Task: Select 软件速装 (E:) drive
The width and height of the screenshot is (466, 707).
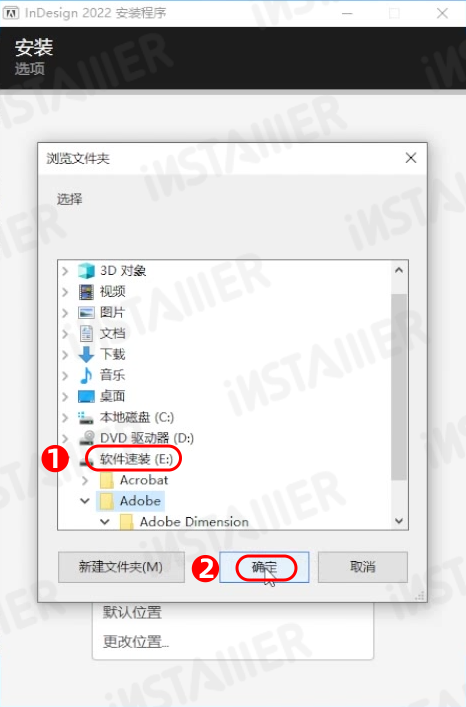Action: 136,459
